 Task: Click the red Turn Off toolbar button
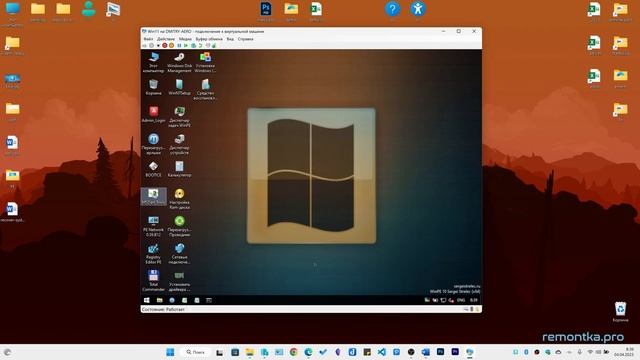(164, 45)
